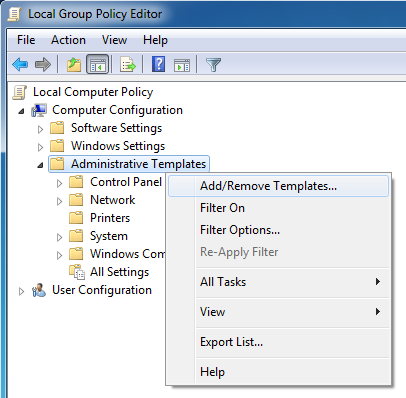Click the Up one level folder icon
Screen dimensions: 406x398
click(x=74, y=64)
